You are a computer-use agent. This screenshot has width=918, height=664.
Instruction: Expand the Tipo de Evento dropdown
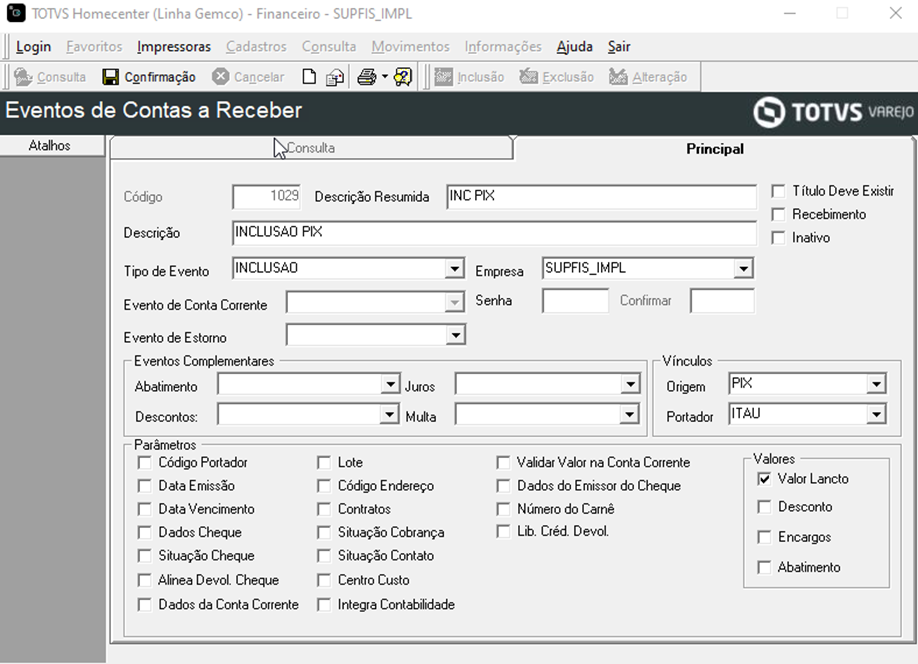(454, 269)
